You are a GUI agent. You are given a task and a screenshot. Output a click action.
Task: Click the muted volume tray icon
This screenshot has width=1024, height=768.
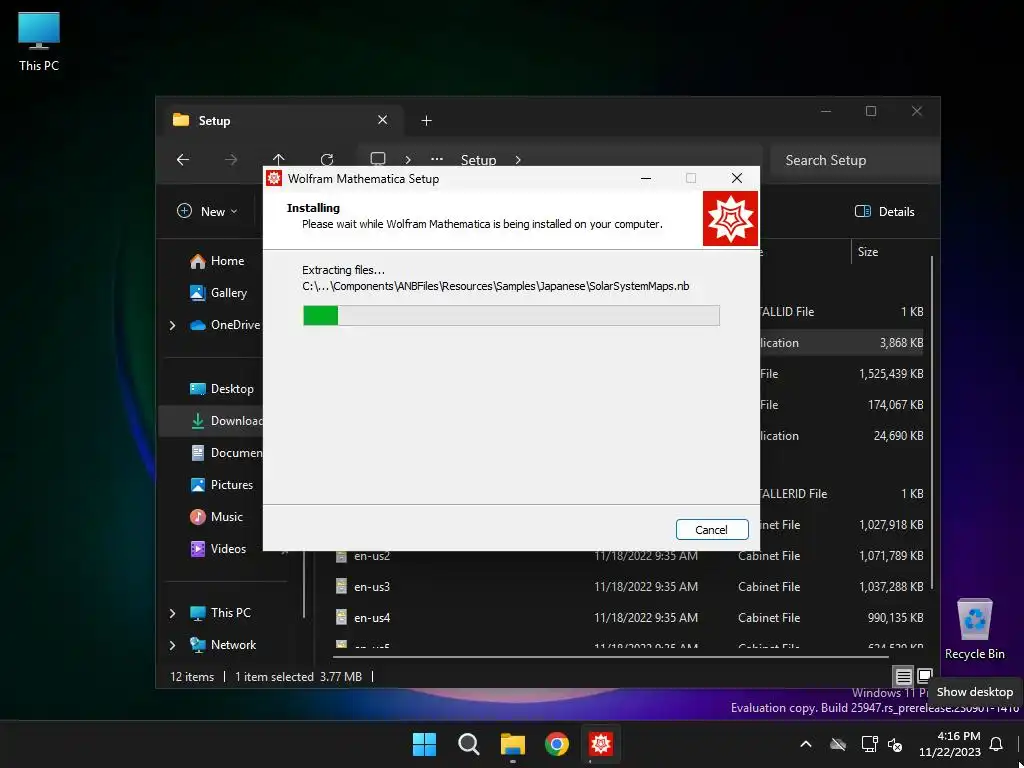coord(895,744)
